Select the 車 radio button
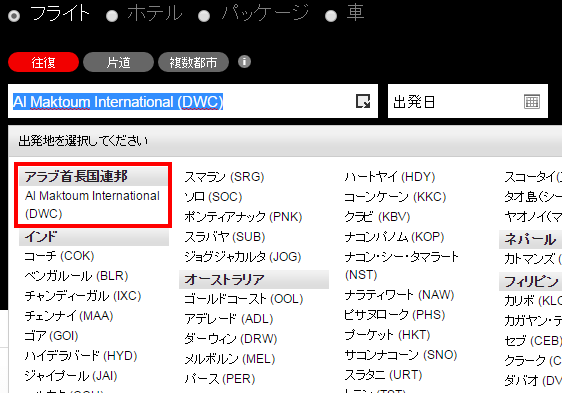The image size is (562, 393). coord(331,16)
